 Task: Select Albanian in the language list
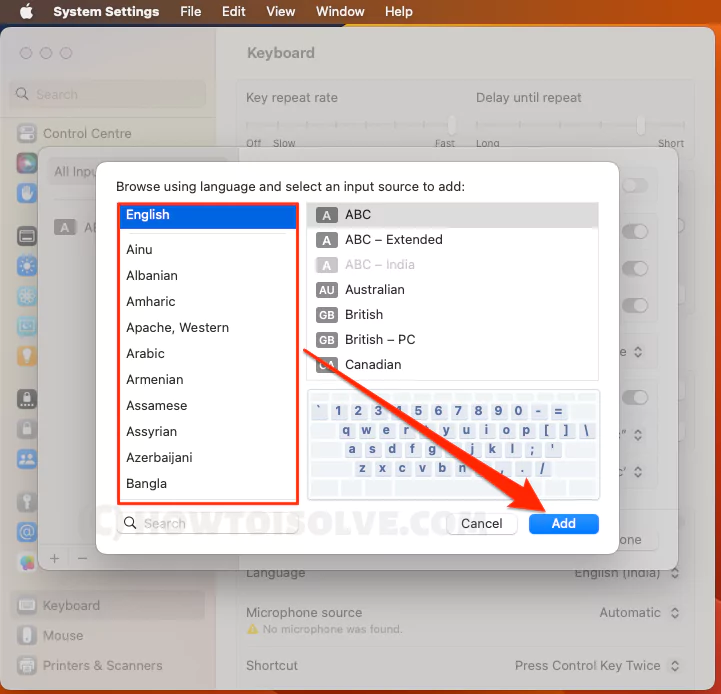coord(208,275)
